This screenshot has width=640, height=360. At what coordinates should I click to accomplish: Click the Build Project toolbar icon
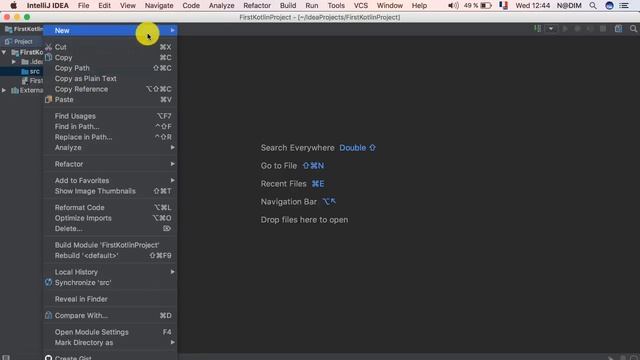[x=538, y=29]
